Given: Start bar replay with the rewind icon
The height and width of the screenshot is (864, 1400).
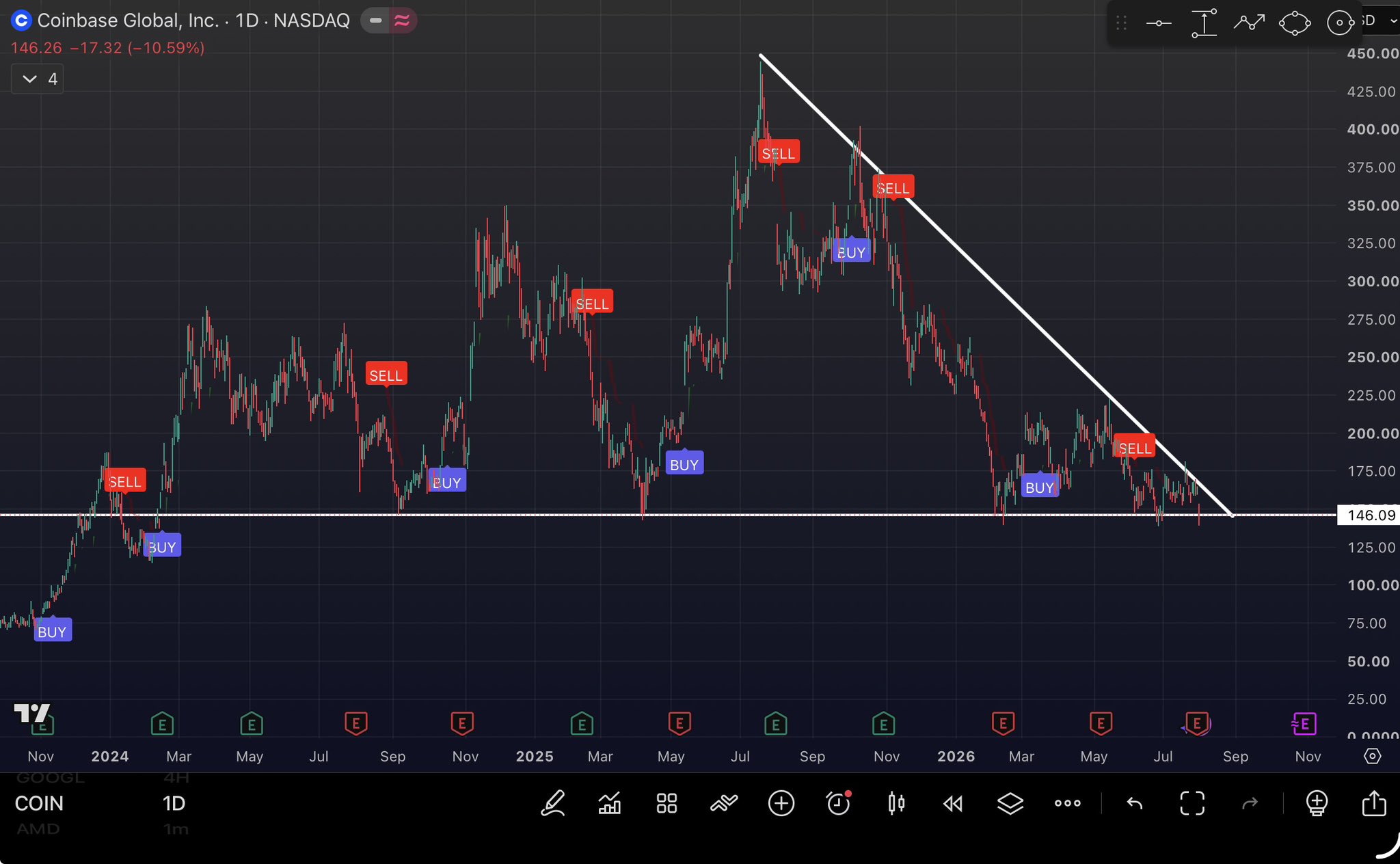Looking at the screenshot, I should click(953, 803).
